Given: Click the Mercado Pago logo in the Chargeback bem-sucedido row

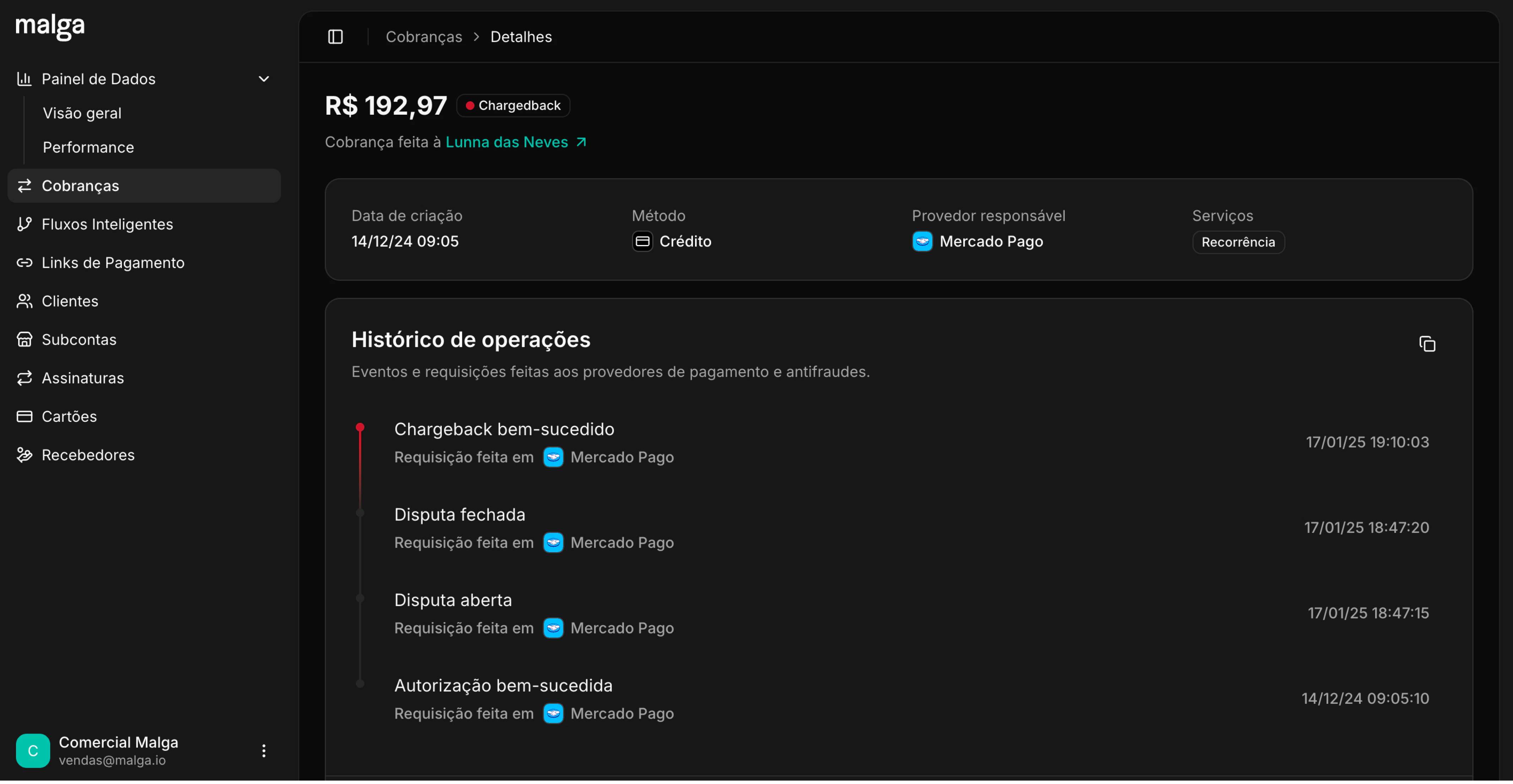Looking at the screenshot, I should tap(553, 457).
